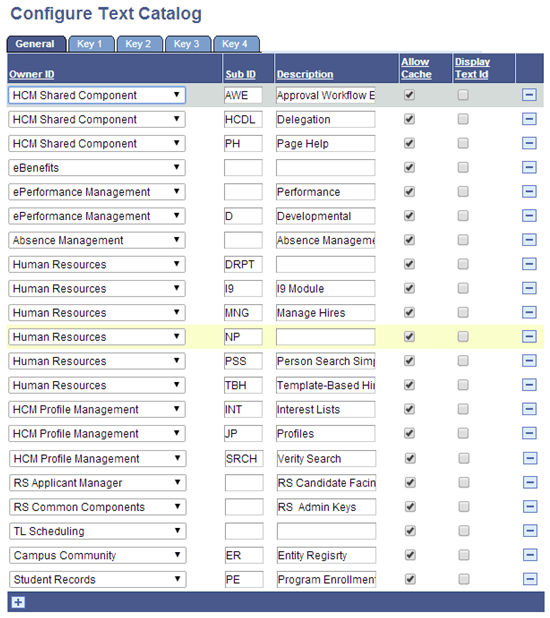Switch to the Key 2 tab
550x618 pixels.
point(139,44)
